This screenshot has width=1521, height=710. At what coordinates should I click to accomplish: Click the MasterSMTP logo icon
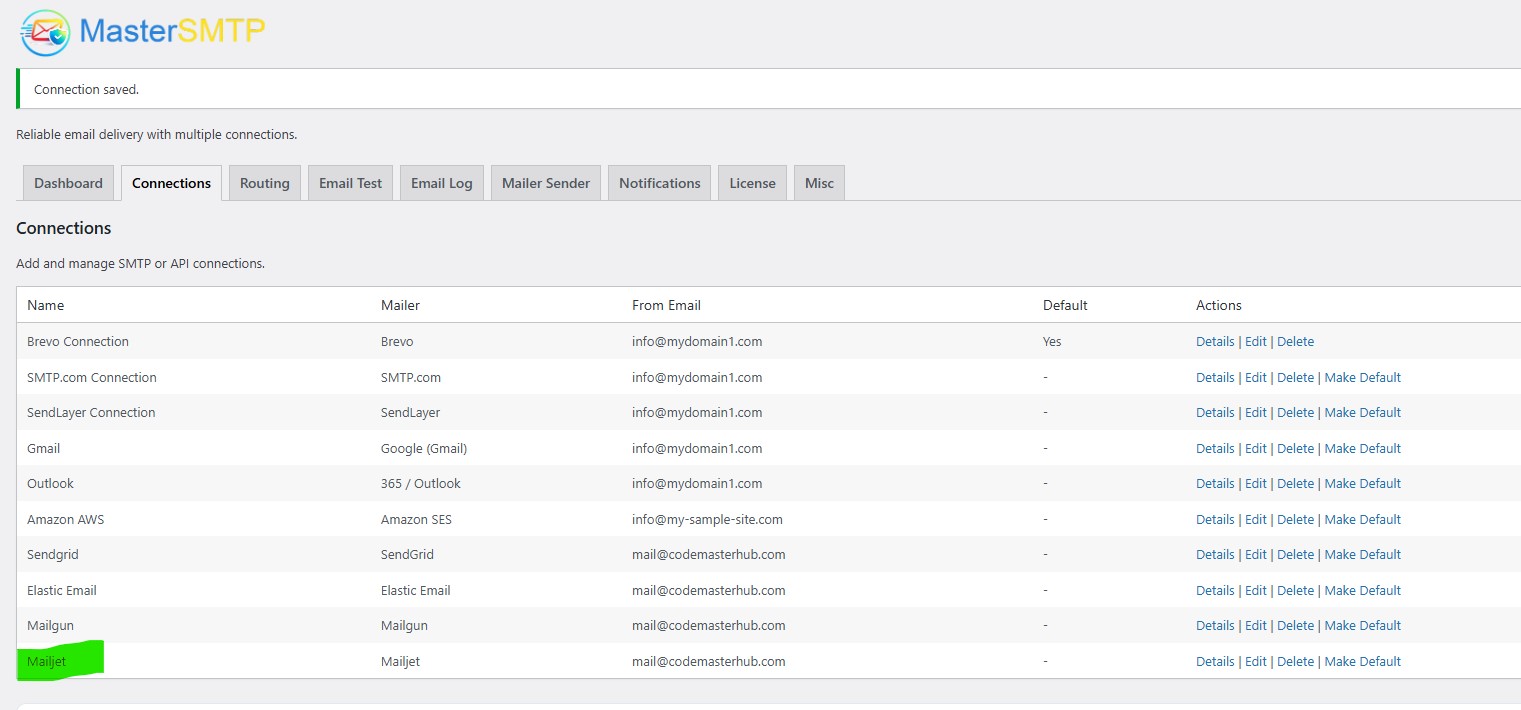click(x=46, y=32)
